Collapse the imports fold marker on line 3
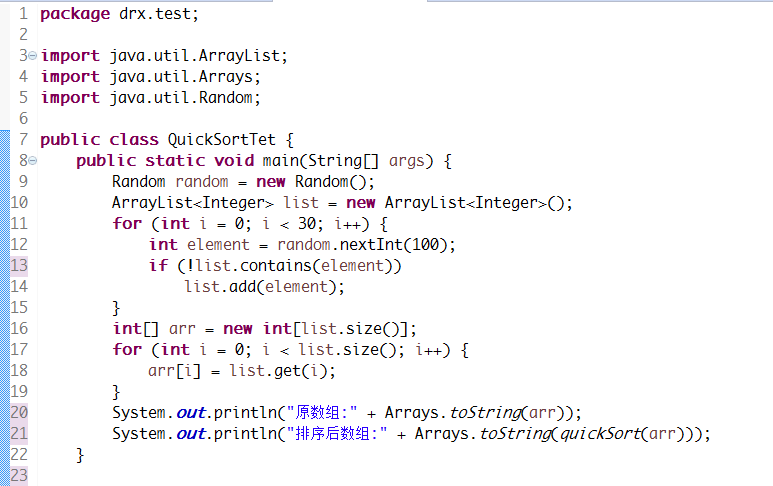 point(32,55)
